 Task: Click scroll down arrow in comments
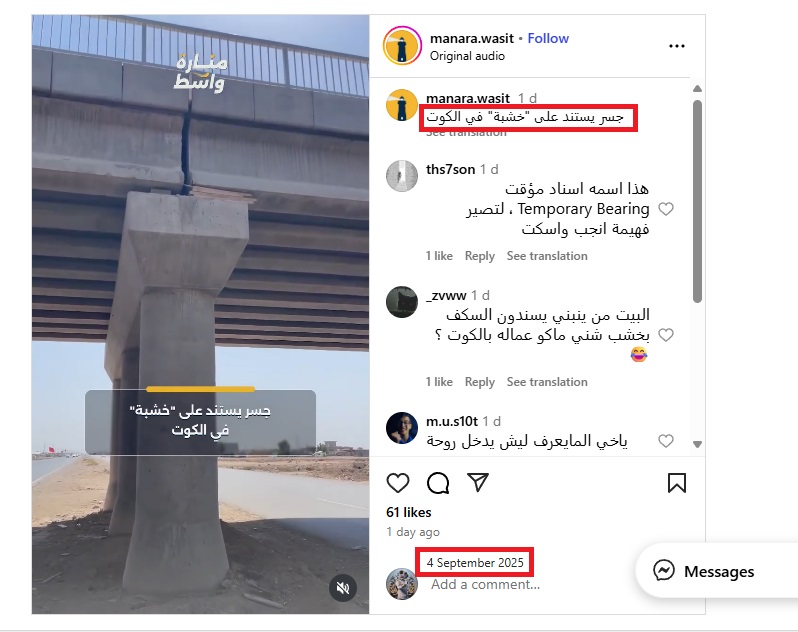point(697,444)
